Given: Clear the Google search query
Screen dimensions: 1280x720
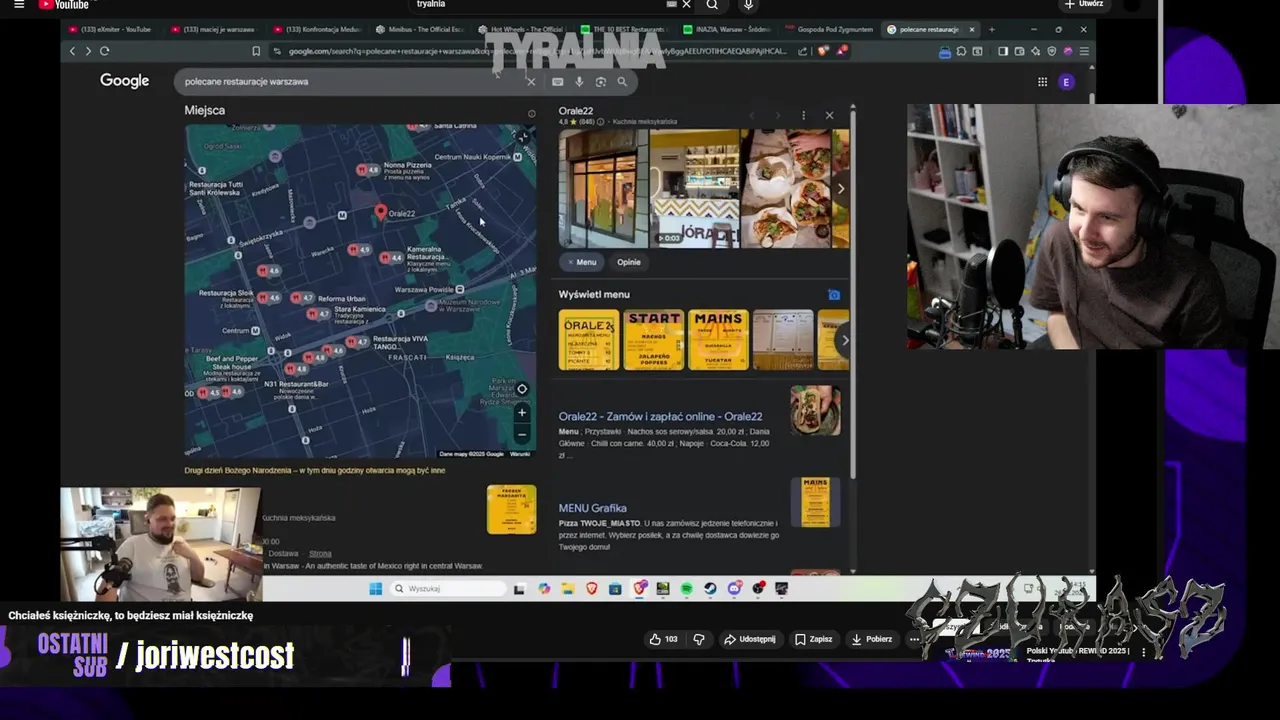Looking at the screenshot, I should (531, 82).
